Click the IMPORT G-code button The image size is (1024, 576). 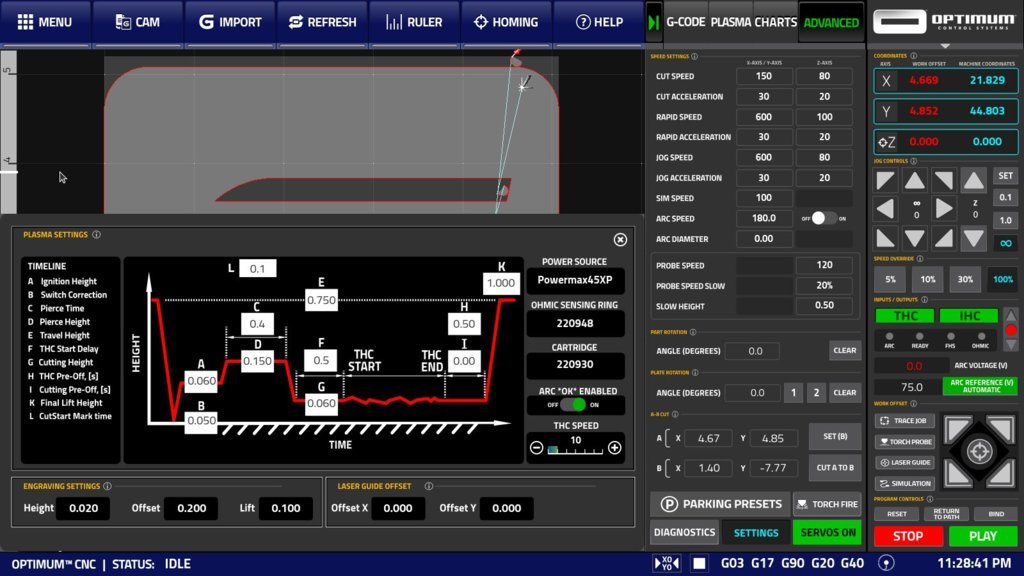(x=230, y=22)
